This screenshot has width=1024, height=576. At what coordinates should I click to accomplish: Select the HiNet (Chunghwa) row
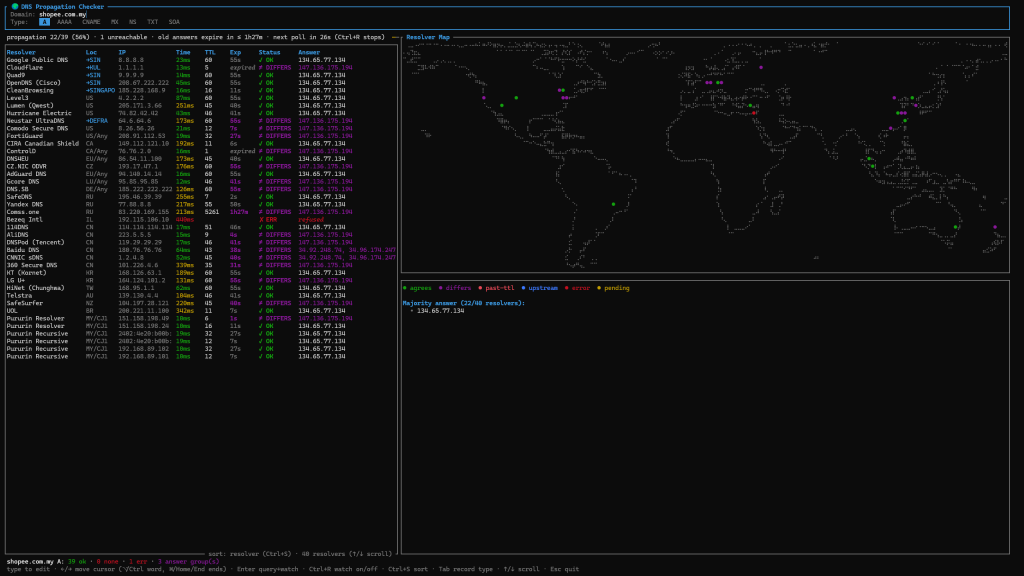coord(201,289)
